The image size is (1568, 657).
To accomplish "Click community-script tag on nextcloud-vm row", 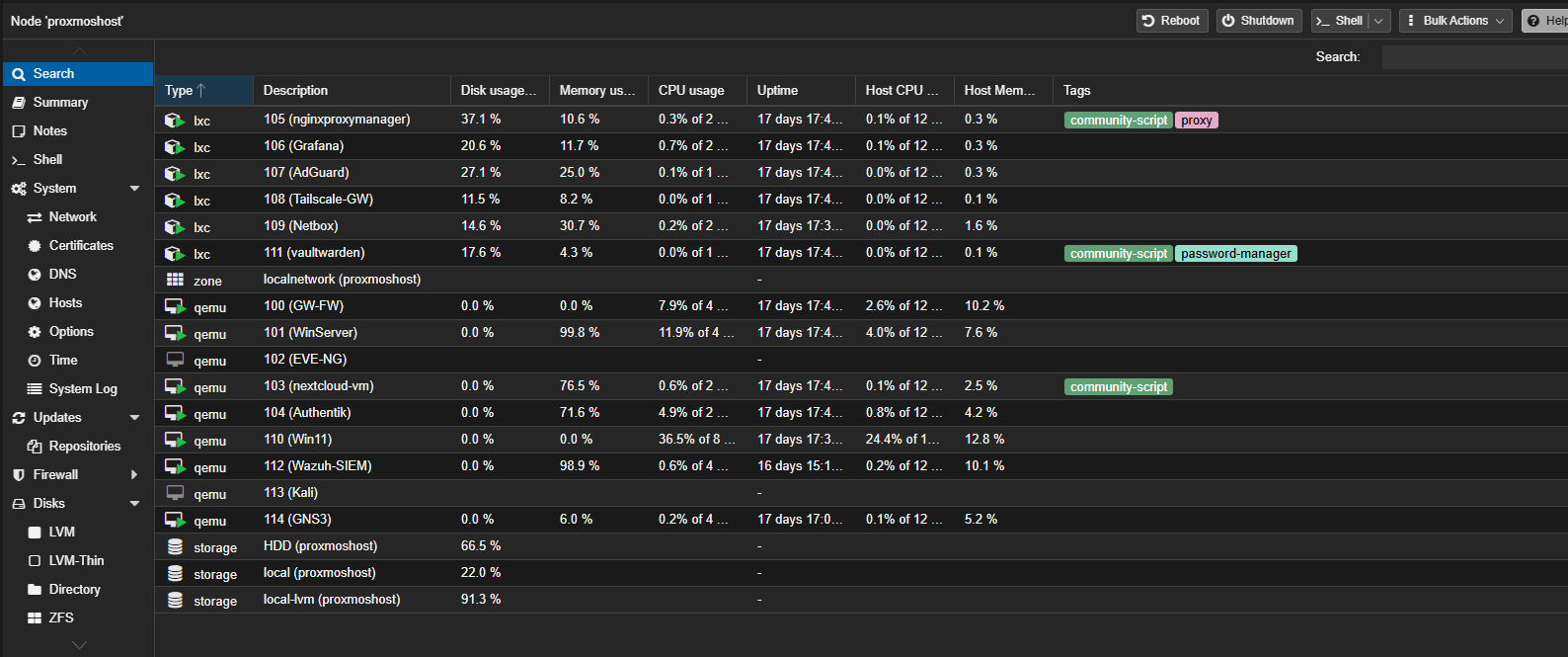I will click(x=1119, y=387).
